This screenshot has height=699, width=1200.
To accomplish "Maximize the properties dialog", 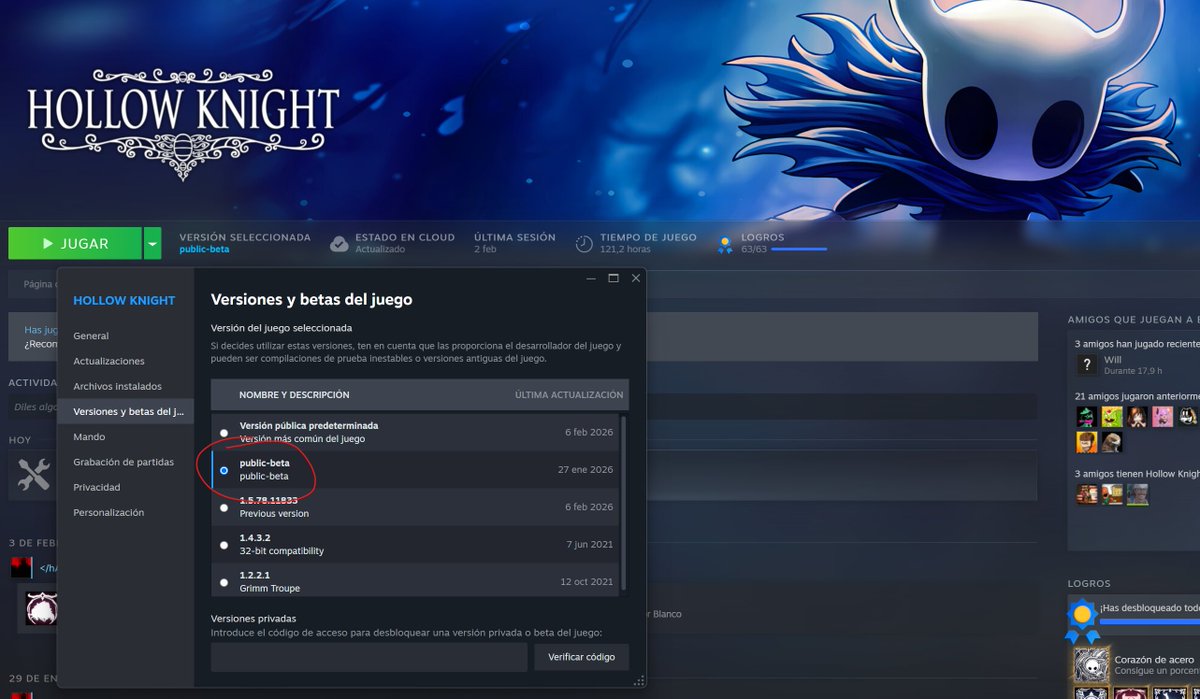I will pyautogui.click(x=613, y=278).
